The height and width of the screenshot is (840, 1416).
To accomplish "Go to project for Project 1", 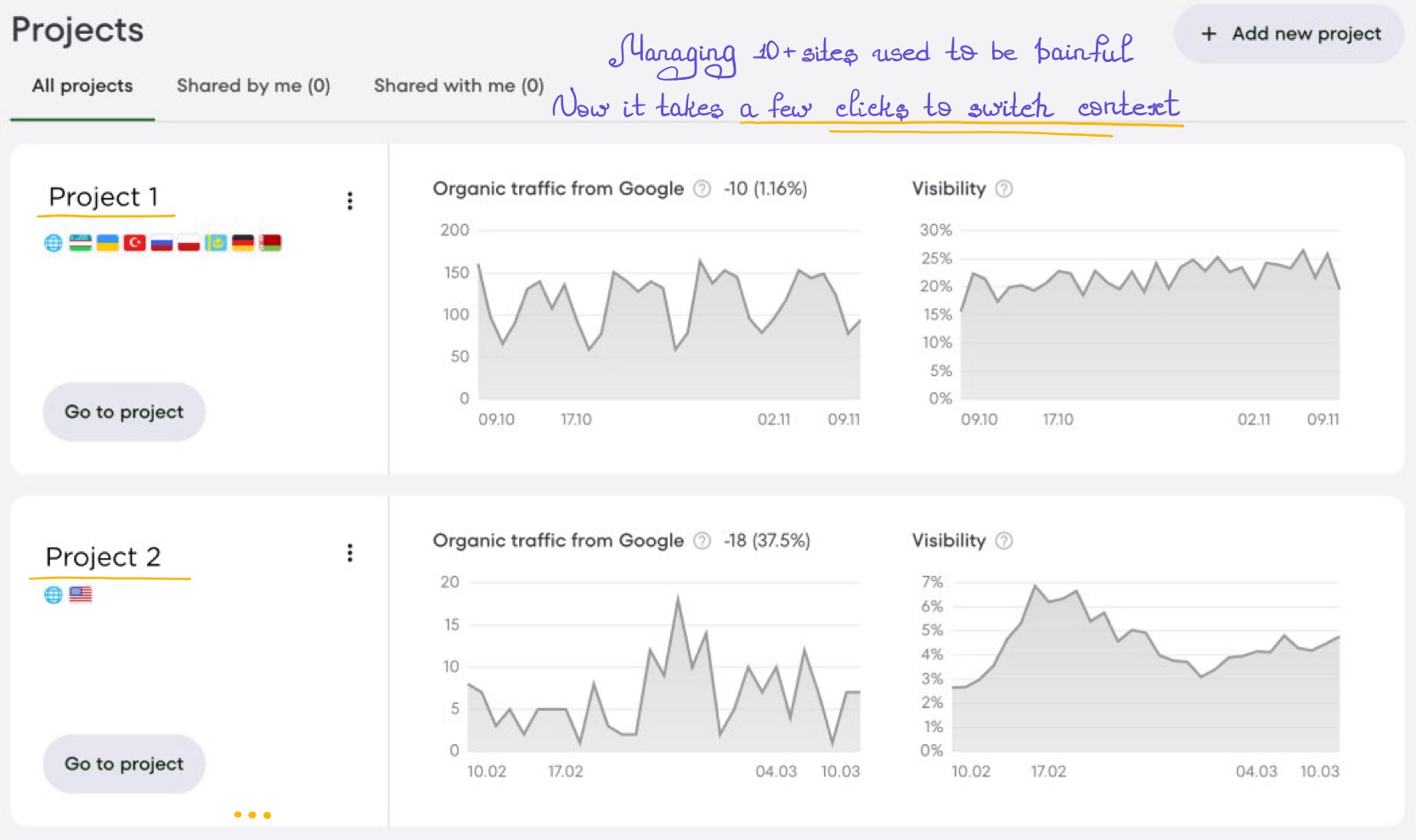I will [123, 411].
